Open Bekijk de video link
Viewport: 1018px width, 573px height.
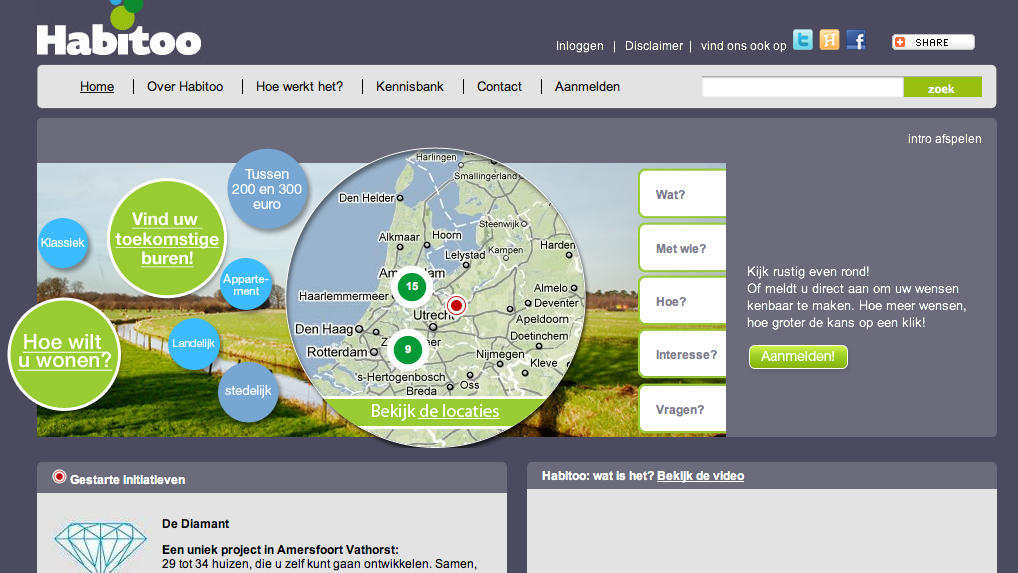point(701,476)
